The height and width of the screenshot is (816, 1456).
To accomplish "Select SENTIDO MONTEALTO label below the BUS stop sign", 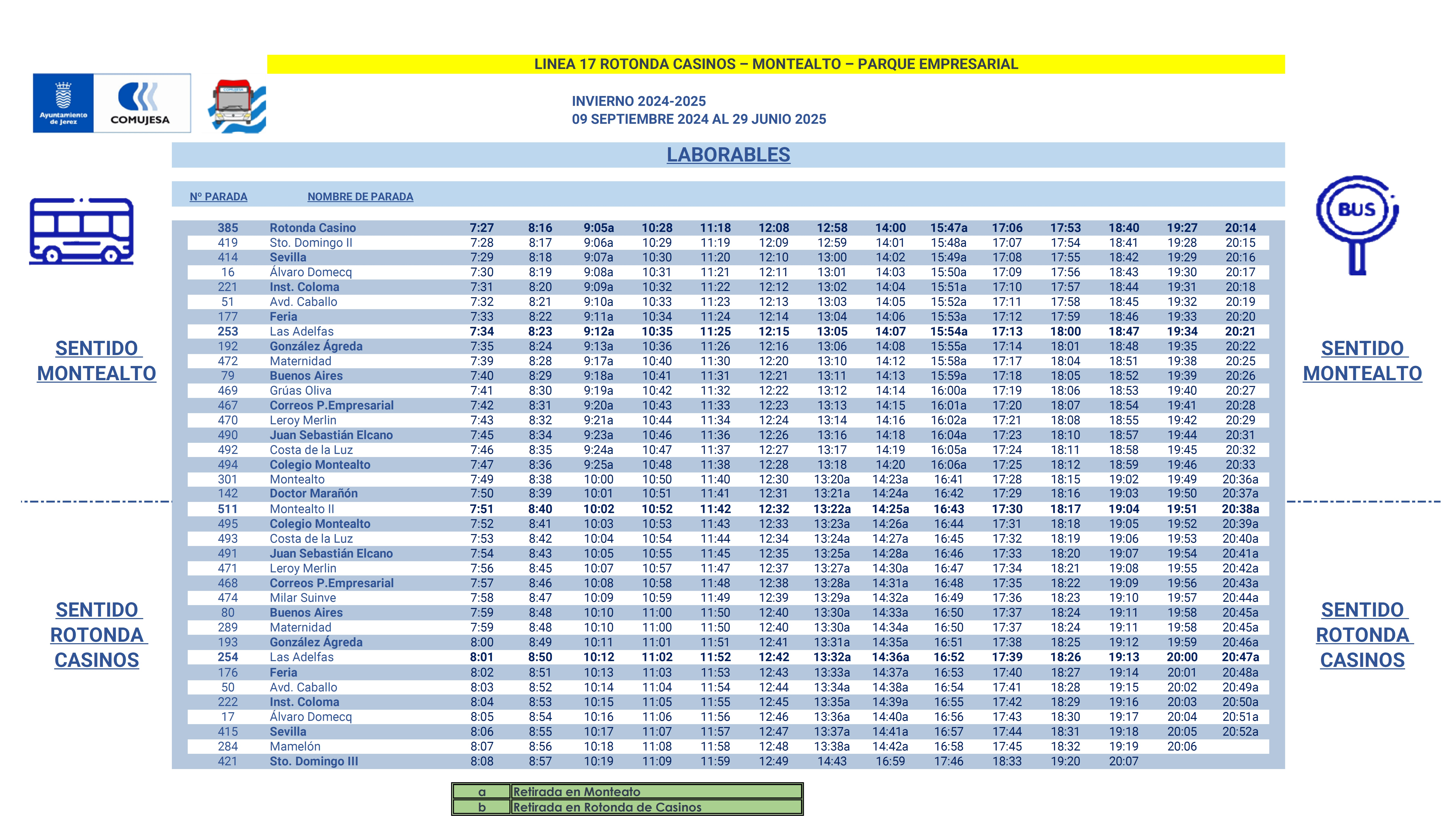I will pyautogui.click(x=1362, y=361).
